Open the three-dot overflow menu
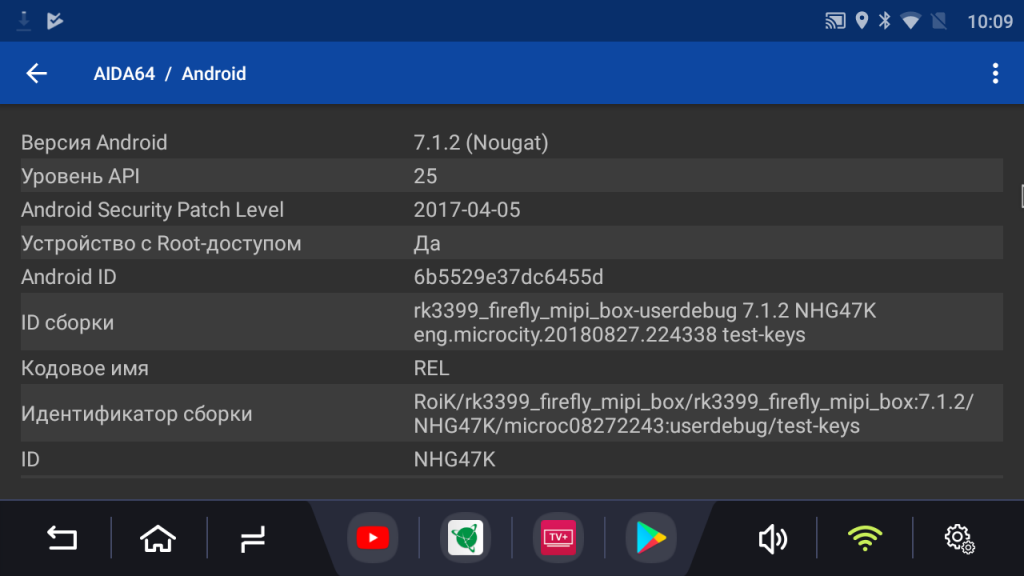This screenshot has width=1024, height=576. point(994,73)
